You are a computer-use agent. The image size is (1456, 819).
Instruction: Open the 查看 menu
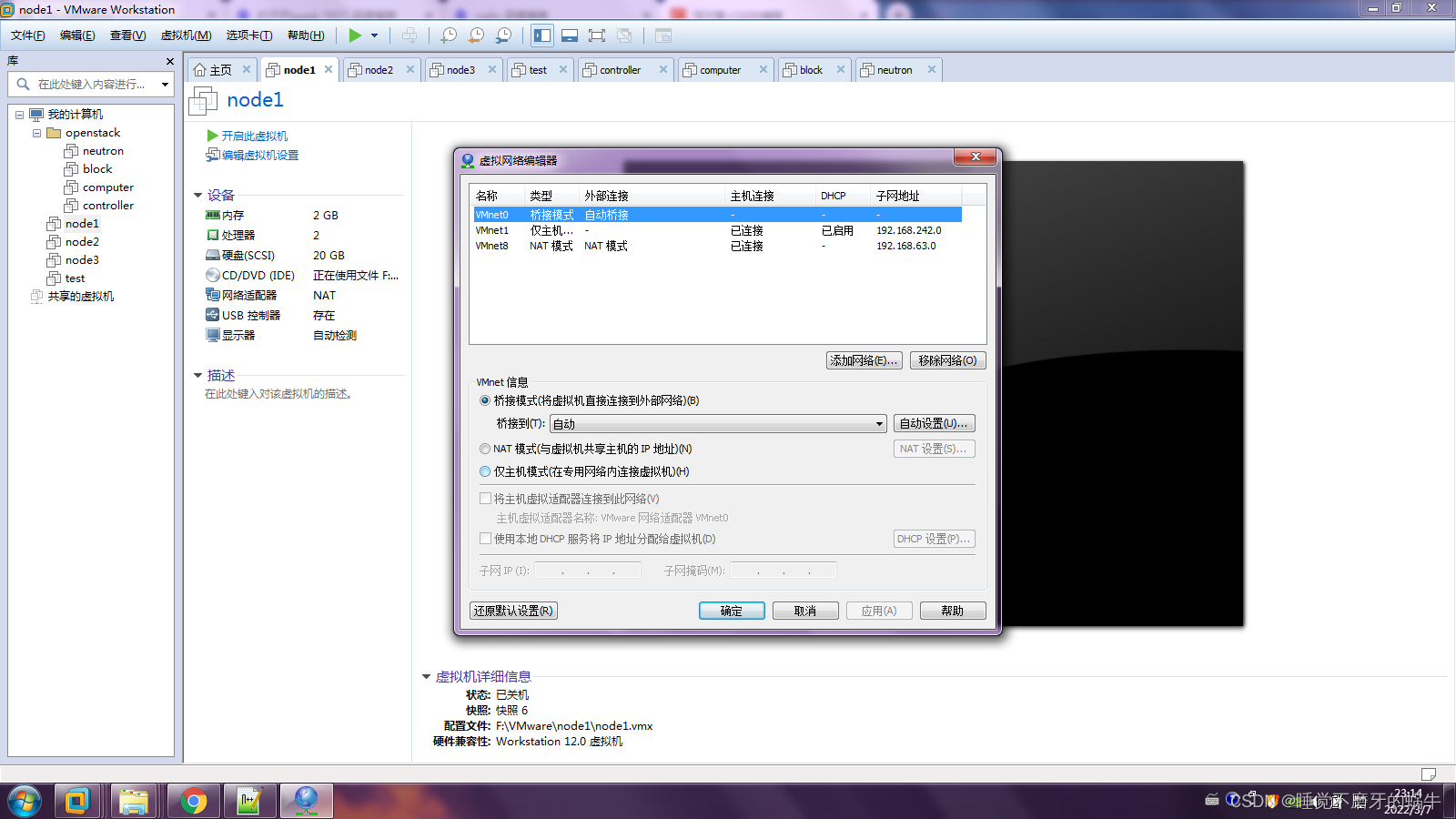(127, 35)
